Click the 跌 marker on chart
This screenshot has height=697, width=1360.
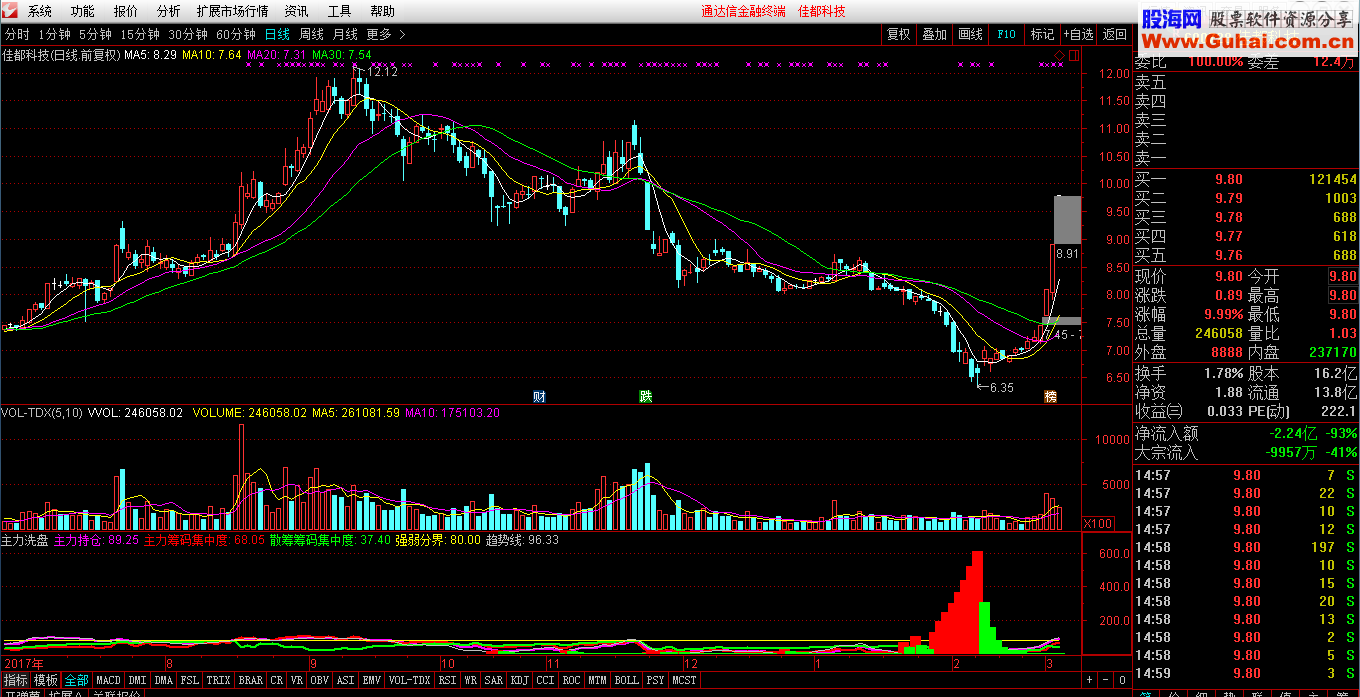click(646, 396)
